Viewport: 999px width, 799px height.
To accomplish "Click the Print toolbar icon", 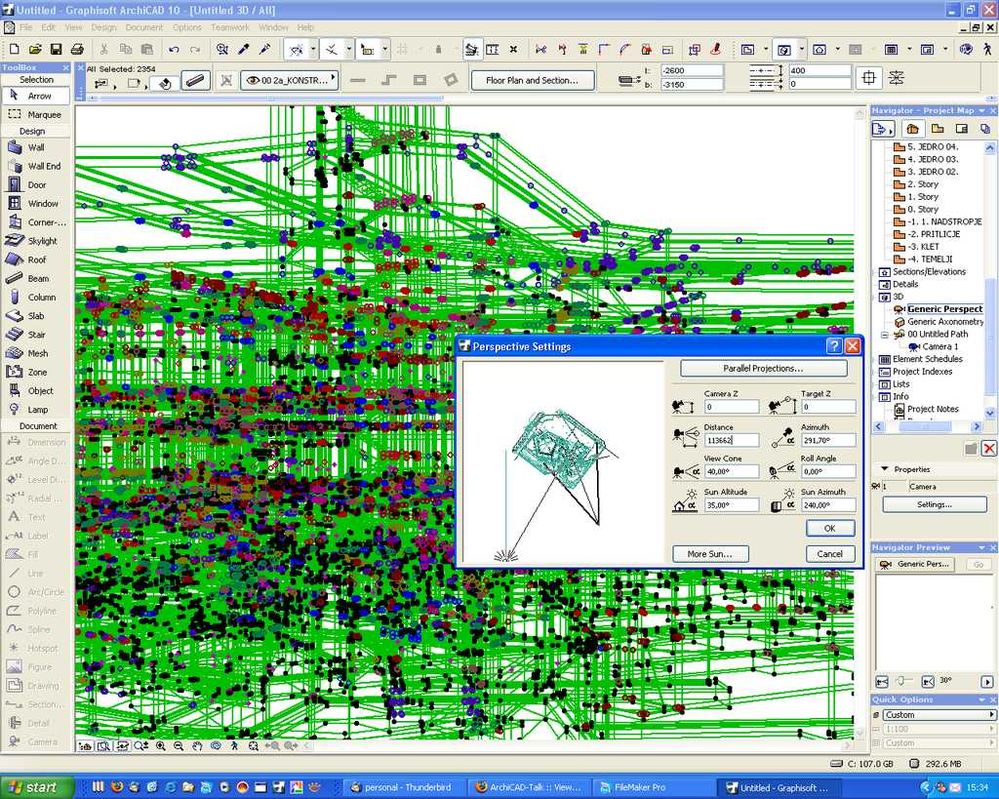I will click(77, 49).
